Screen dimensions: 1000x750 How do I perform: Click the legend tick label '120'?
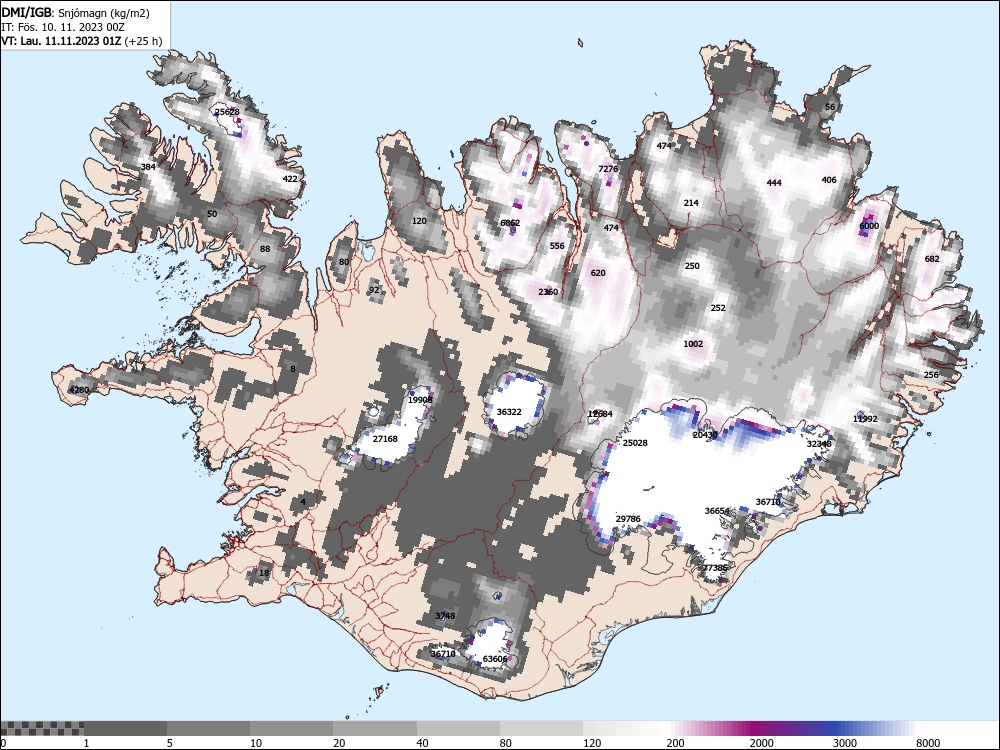click(x=592, y=743)
